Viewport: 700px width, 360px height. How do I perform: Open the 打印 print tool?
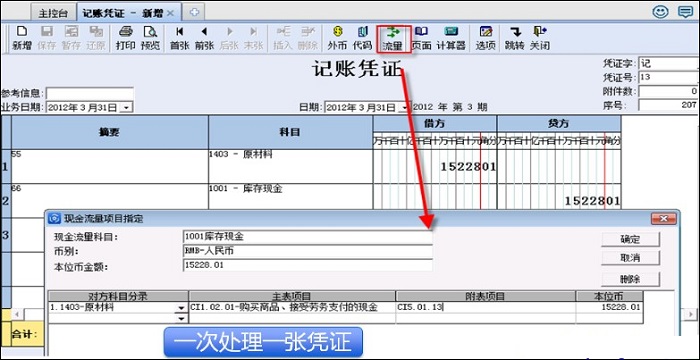(125, 38)
